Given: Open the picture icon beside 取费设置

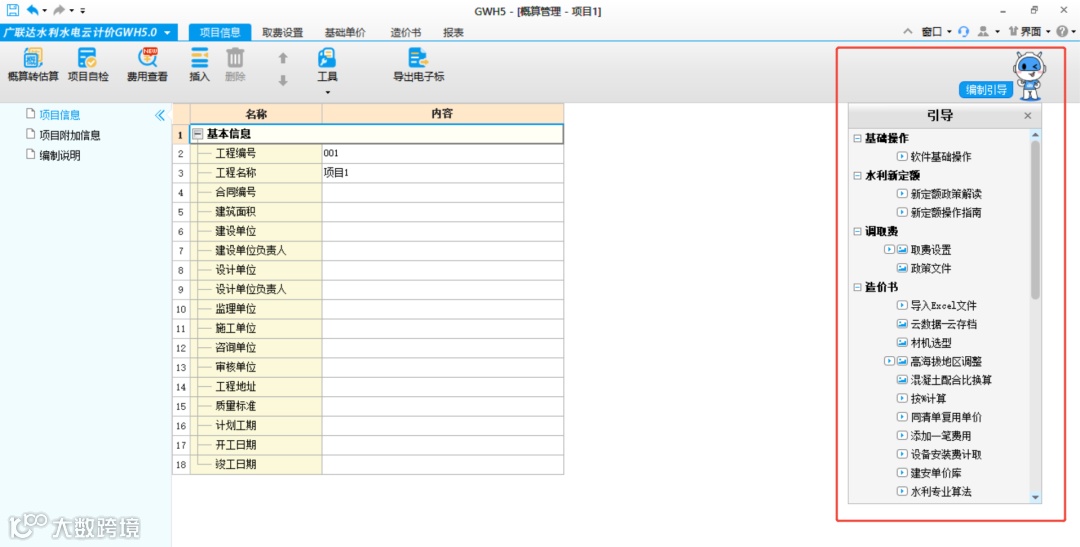Looking at the screenshot, I should 902,249.
